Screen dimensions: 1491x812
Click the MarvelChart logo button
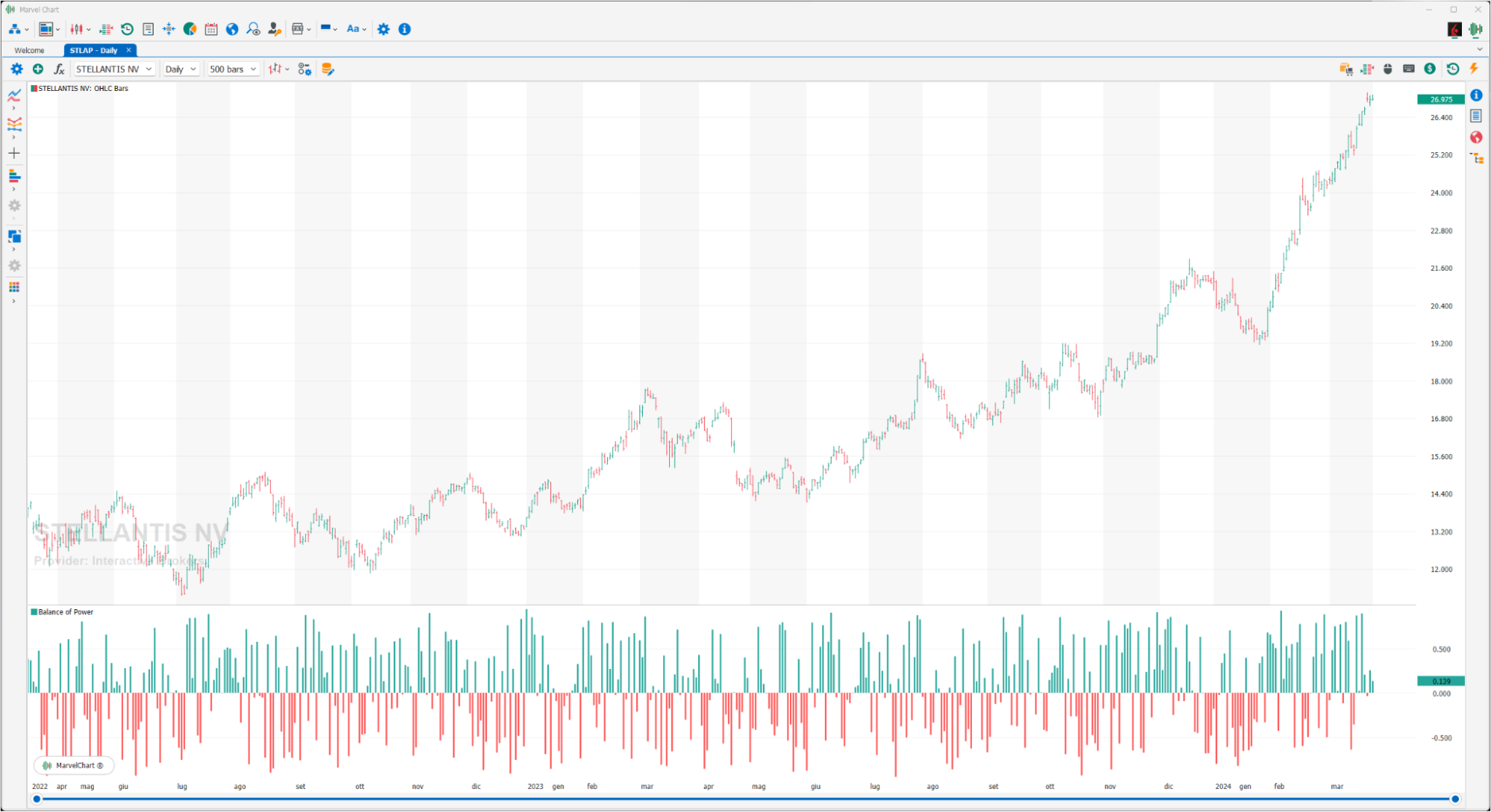pos(73,765)
